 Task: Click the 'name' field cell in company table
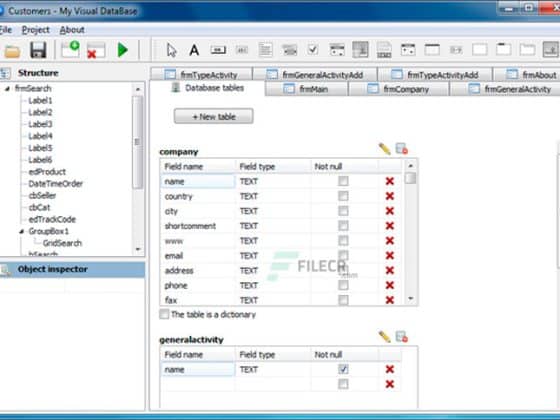click(198, 181)
